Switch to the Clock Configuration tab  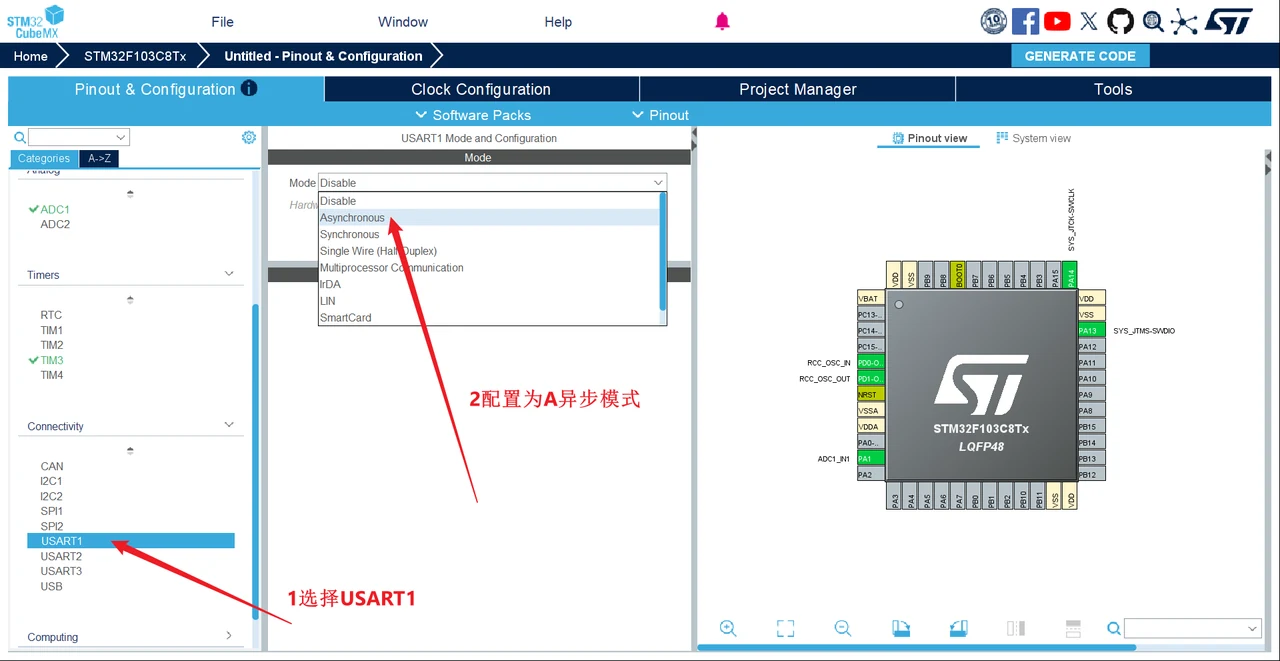(x=481, y=89)
